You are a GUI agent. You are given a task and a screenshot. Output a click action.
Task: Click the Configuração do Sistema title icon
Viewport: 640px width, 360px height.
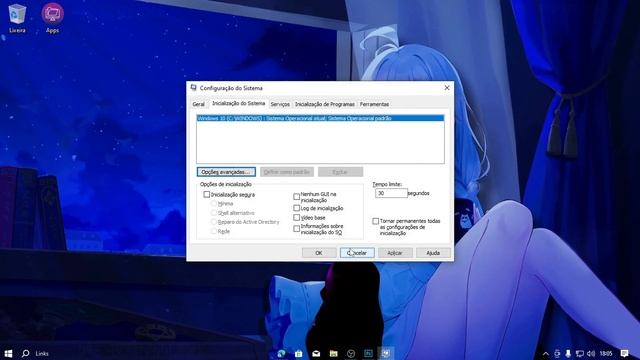click(x=193, y=87)
